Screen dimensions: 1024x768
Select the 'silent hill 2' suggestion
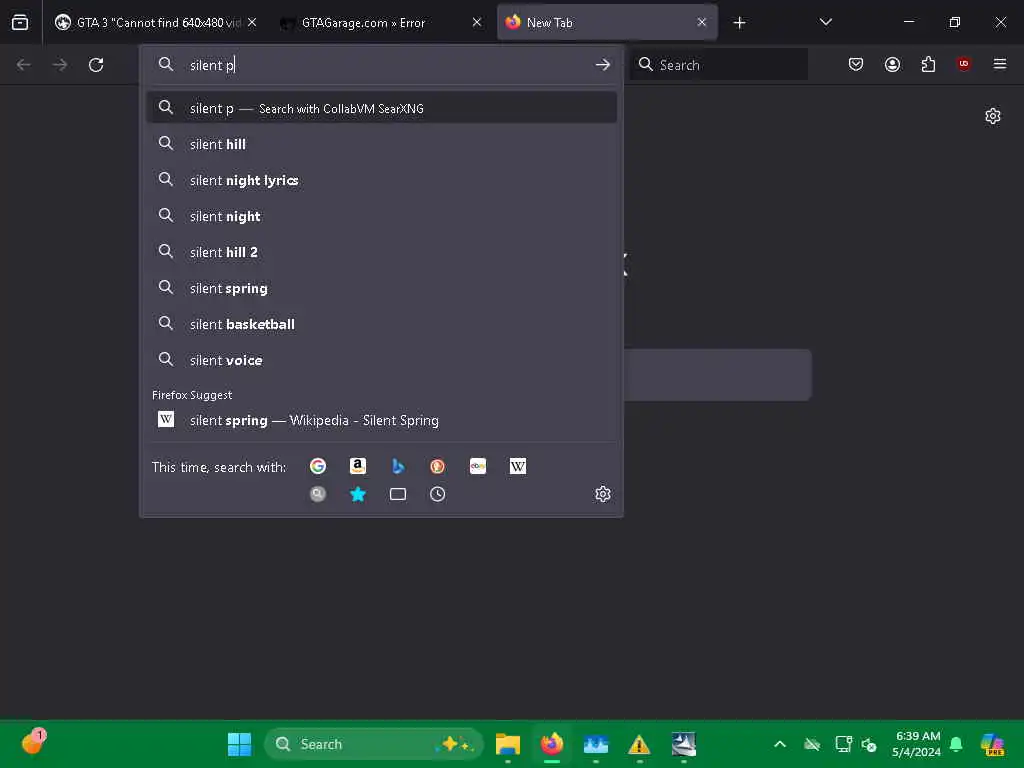pos(381,251)
